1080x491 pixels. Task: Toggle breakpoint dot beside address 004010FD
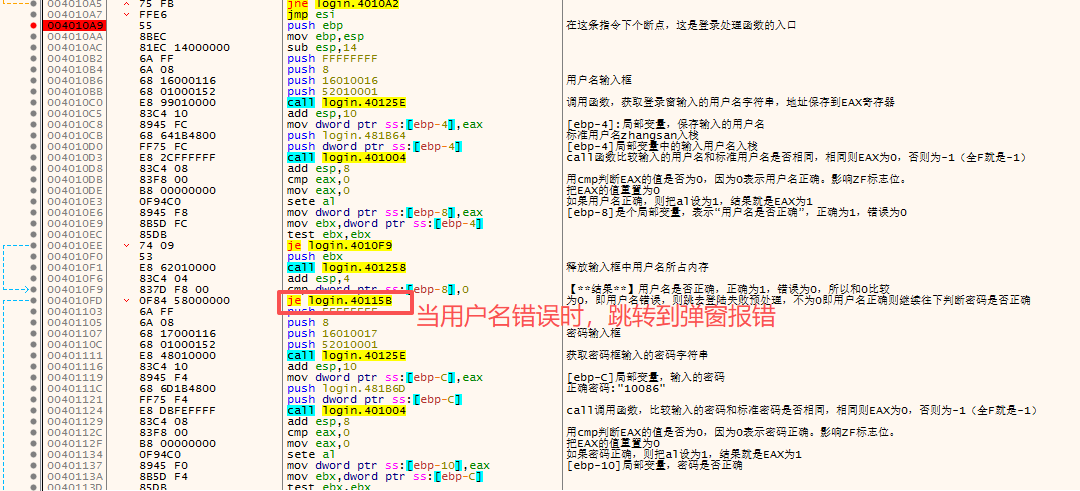click(32, 300)
